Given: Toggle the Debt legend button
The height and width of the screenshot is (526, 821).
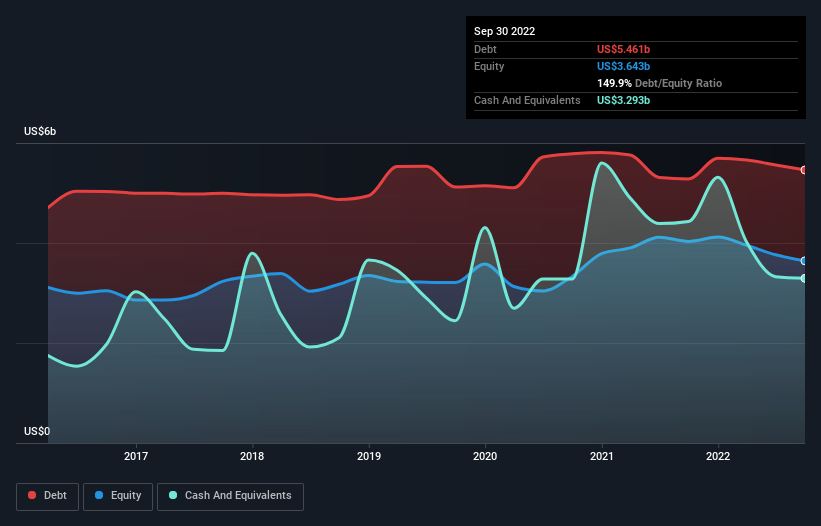Looking at the screenshot, I should point(48,496).
